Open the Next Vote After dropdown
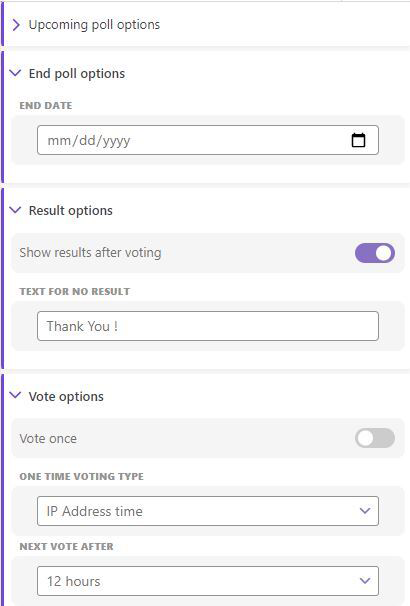The image size is (410, 606). tap(208, 581)
